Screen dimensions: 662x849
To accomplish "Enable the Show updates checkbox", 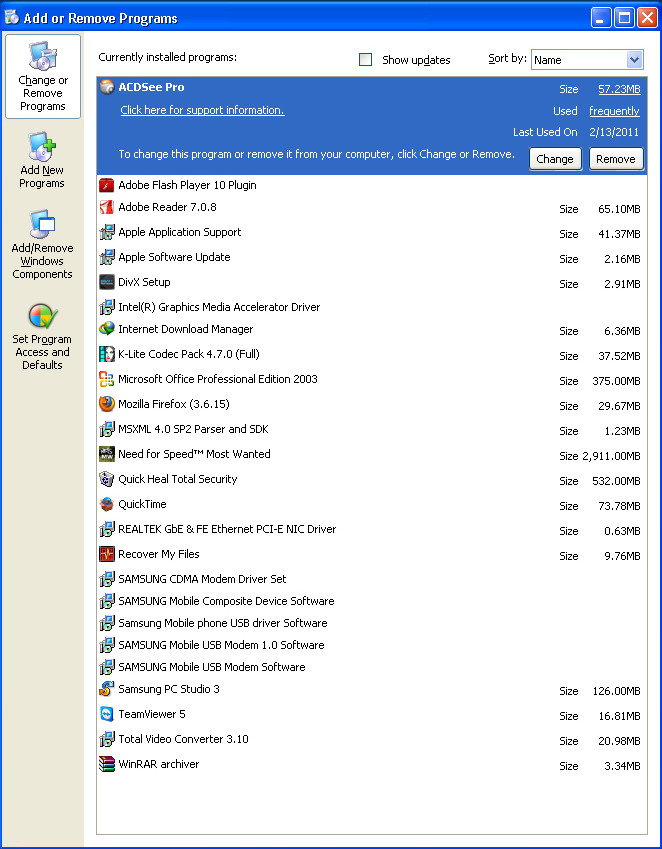I will click(x=365, y=60).
